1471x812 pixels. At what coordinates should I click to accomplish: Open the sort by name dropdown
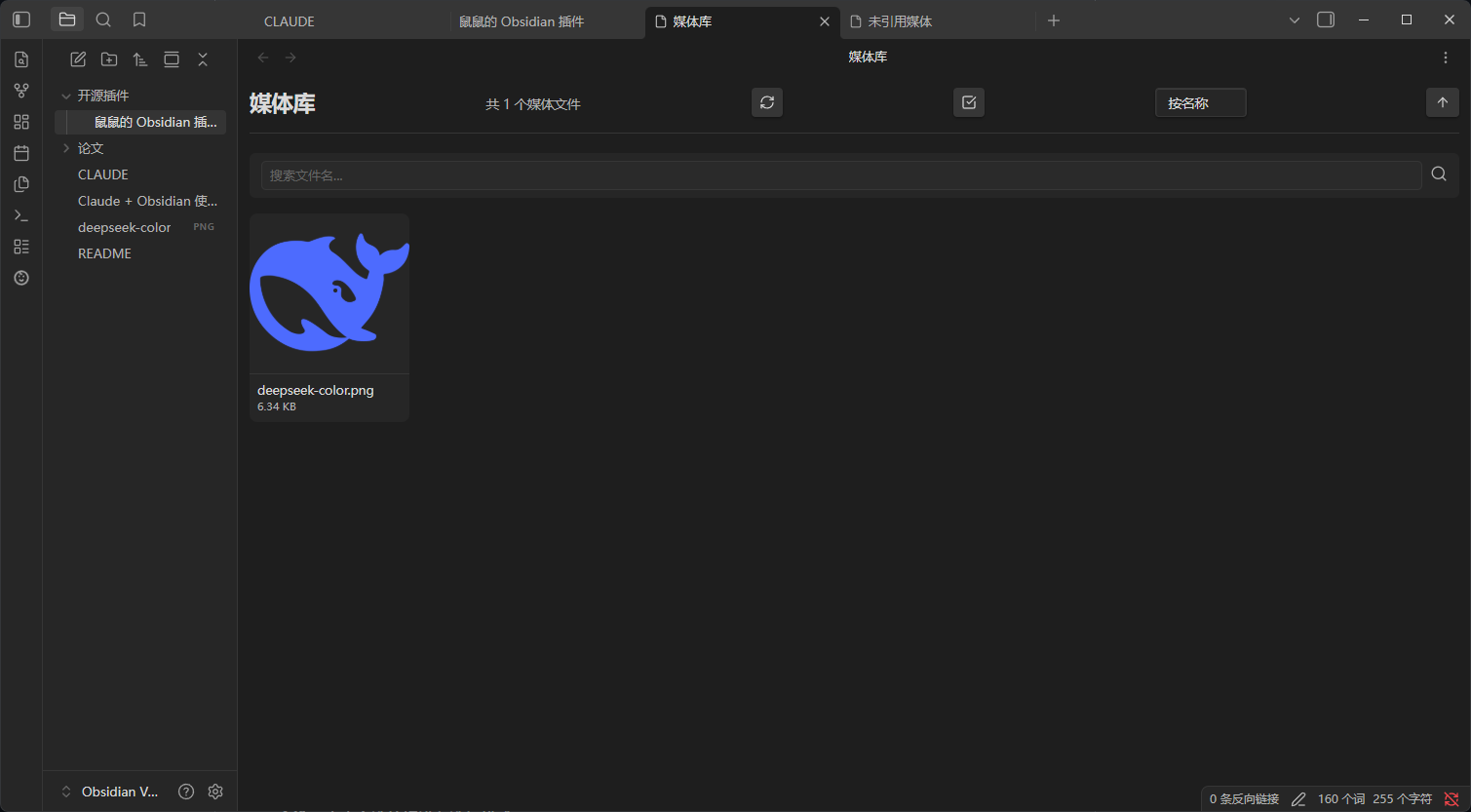point(1200,103)
